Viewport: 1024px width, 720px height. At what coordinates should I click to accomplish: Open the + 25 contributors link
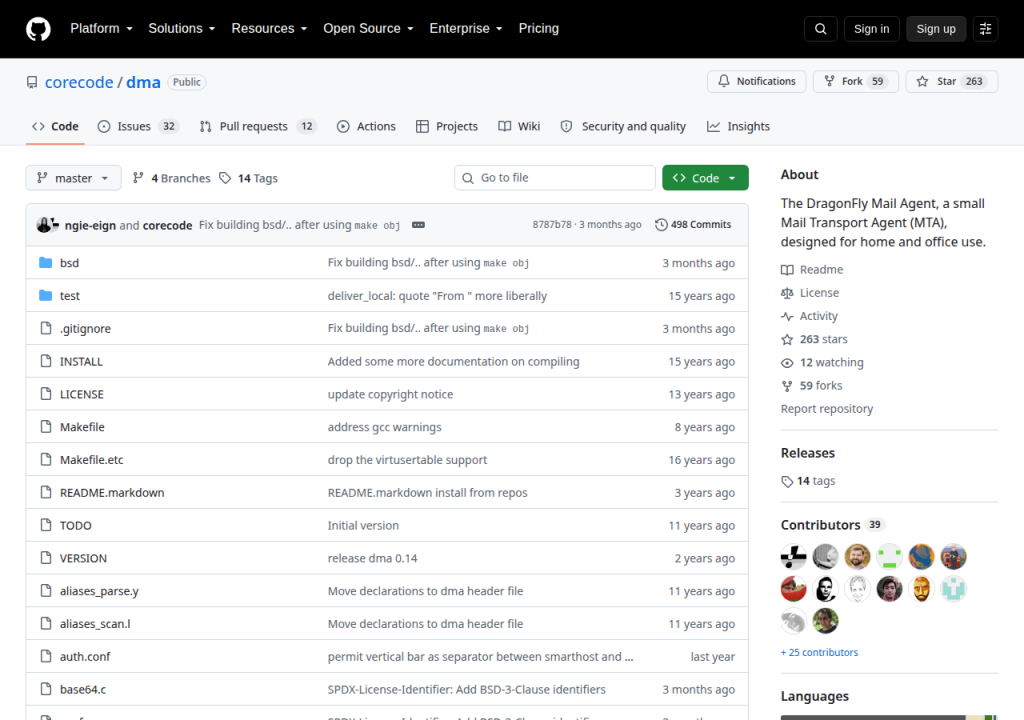pyautogui.click(x=820, y=652)
